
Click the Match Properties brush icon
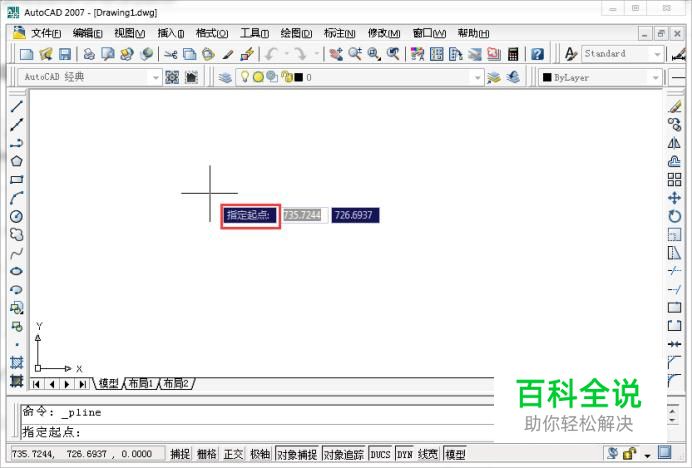[x=227, y=54]
